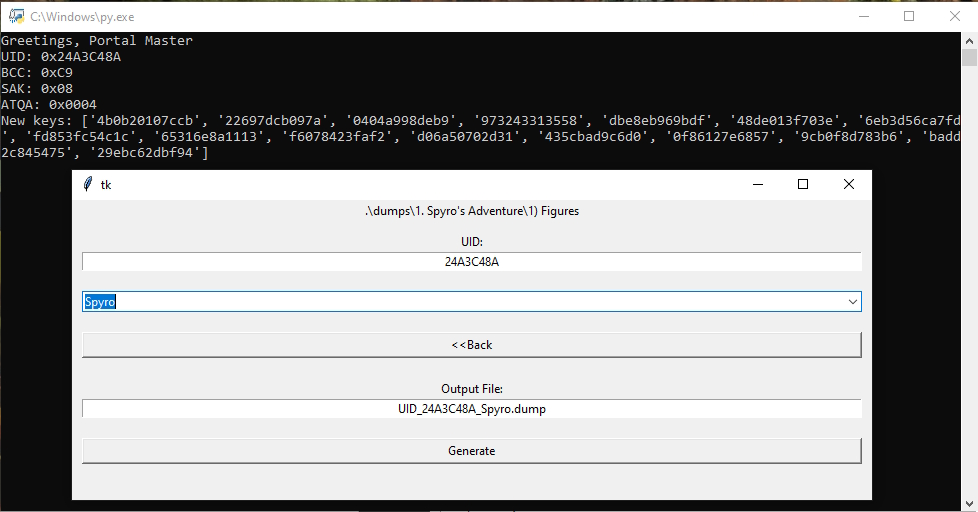Click 'SAK: 0x08' console line
Viewport: 978px width, 512px height.
[37, 89]
